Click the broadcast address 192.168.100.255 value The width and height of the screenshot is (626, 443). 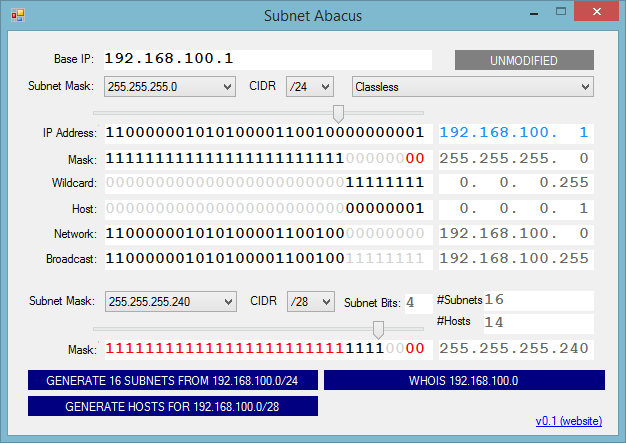coord(516,259)
